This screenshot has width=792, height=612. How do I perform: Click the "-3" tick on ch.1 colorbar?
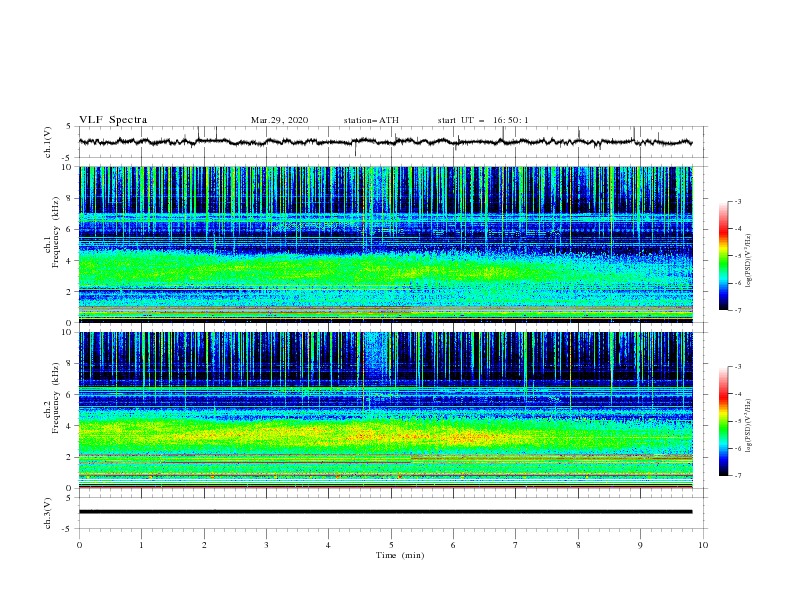pos(737,201)
